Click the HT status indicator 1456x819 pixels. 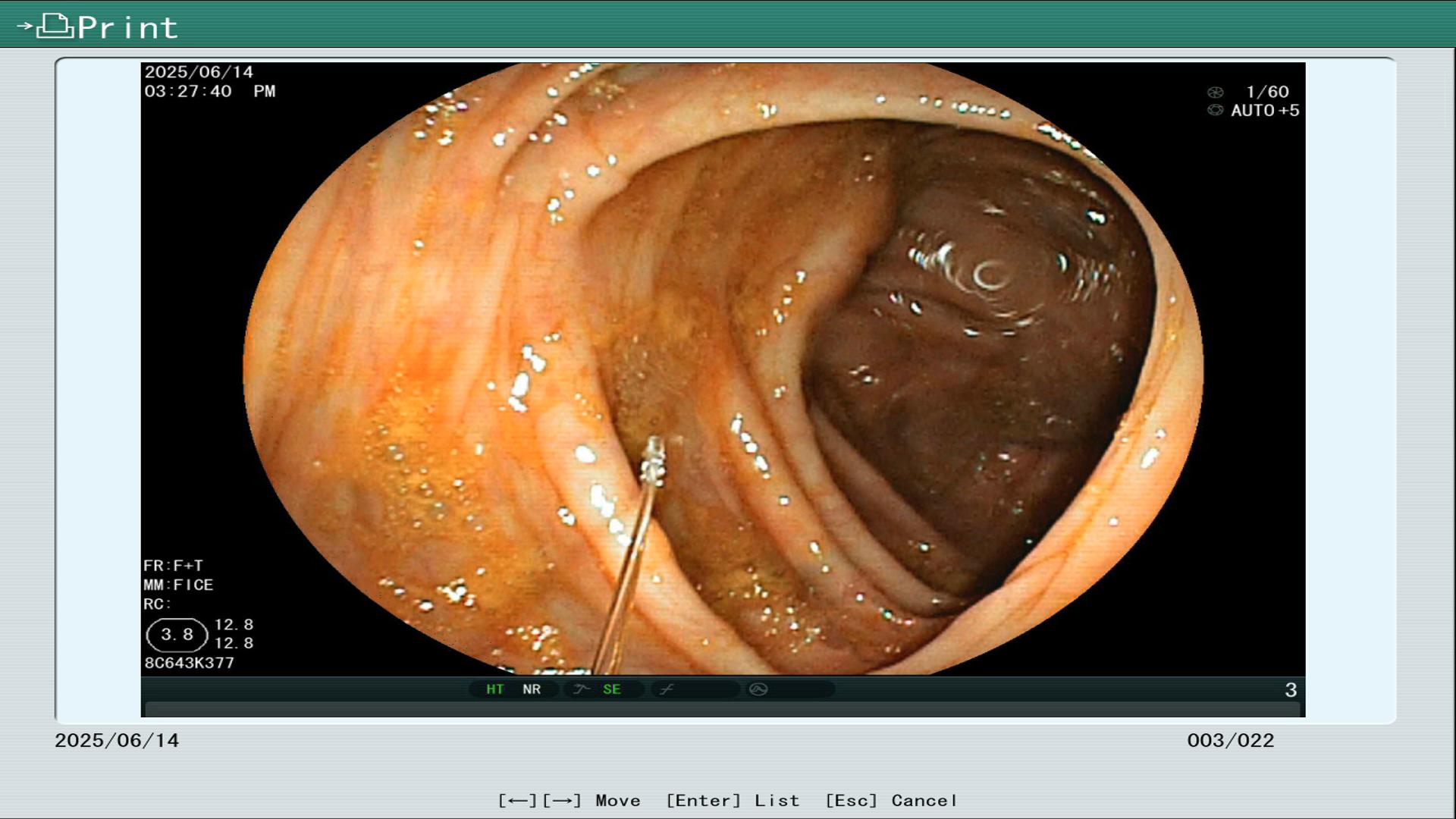pos(494,689)
